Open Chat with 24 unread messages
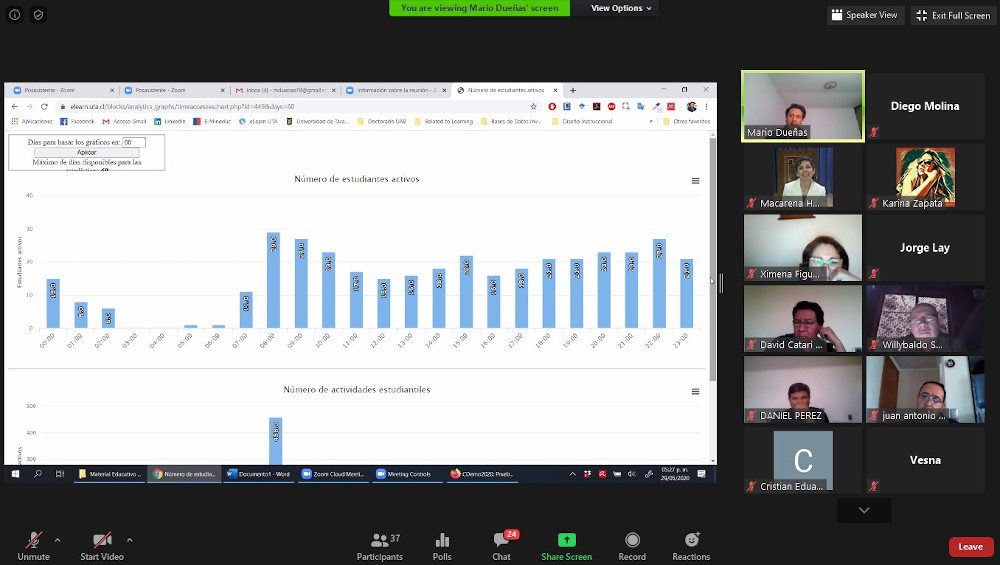Viewport: 1000px width, 565px height. (x=502, y=546)
